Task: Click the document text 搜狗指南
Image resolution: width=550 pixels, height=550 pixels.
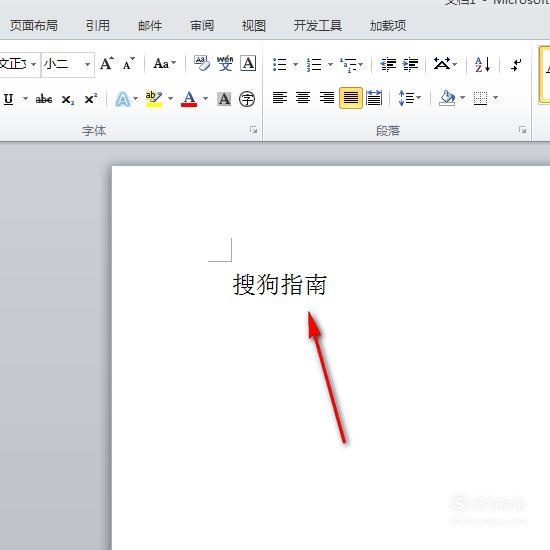Action: pos(280,284)
